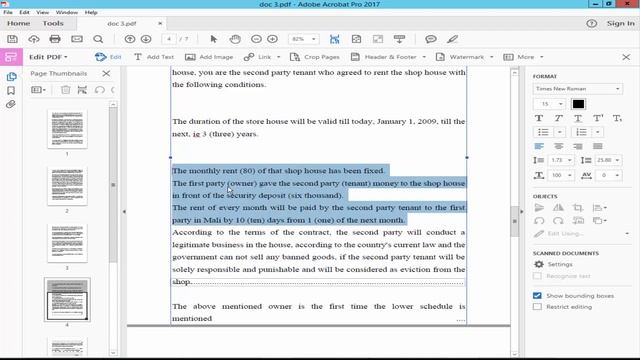
Task: Enable the Restrict editing checkbox
Action: [x=537, y=307]
